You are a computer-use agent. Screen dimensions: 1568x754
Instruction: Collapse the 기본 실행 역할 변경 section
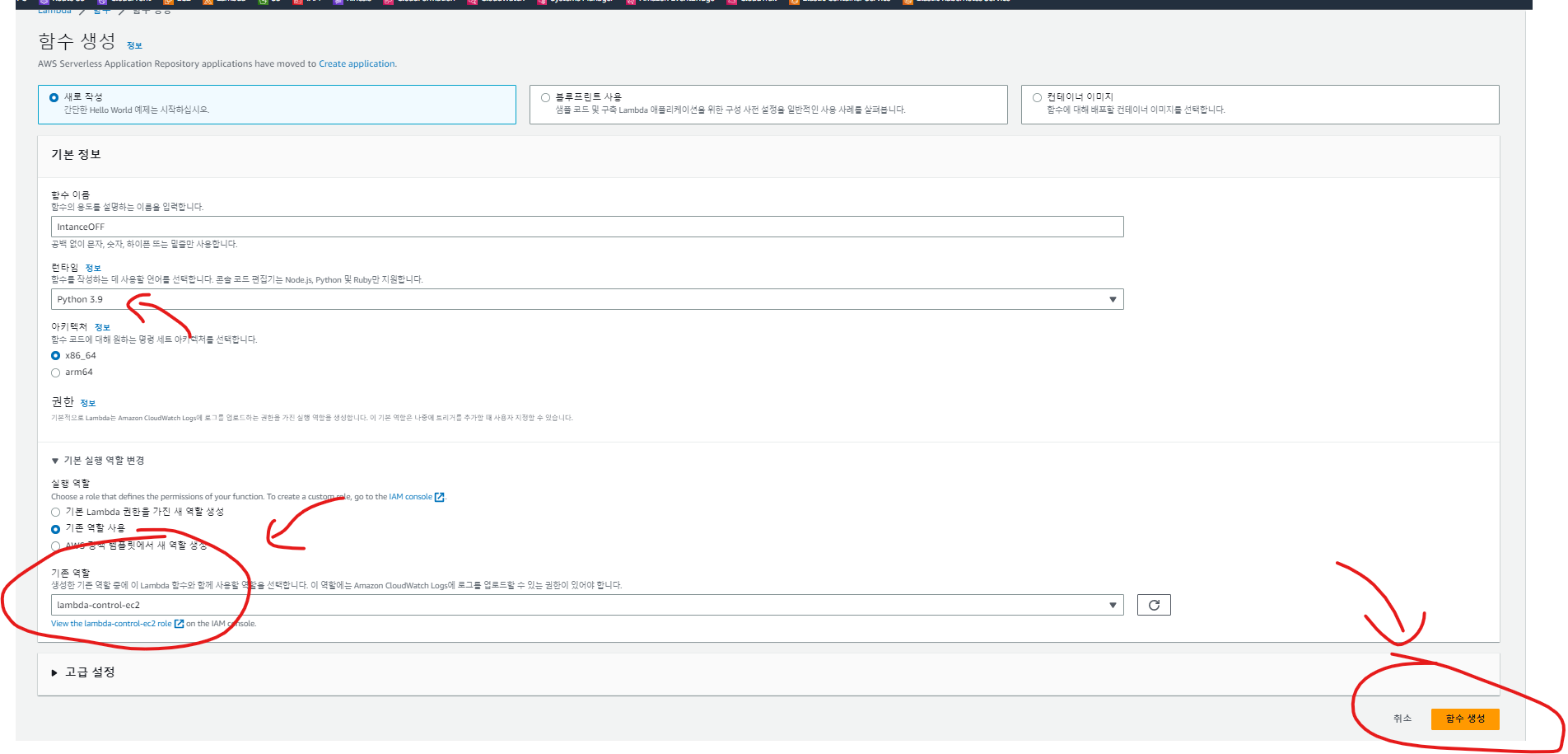click(97, 461)
